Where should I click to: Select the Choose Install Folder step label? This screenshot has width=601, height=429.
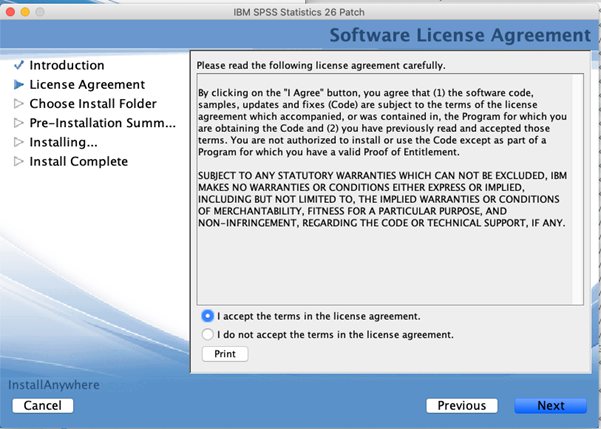[x=93, y=104]
